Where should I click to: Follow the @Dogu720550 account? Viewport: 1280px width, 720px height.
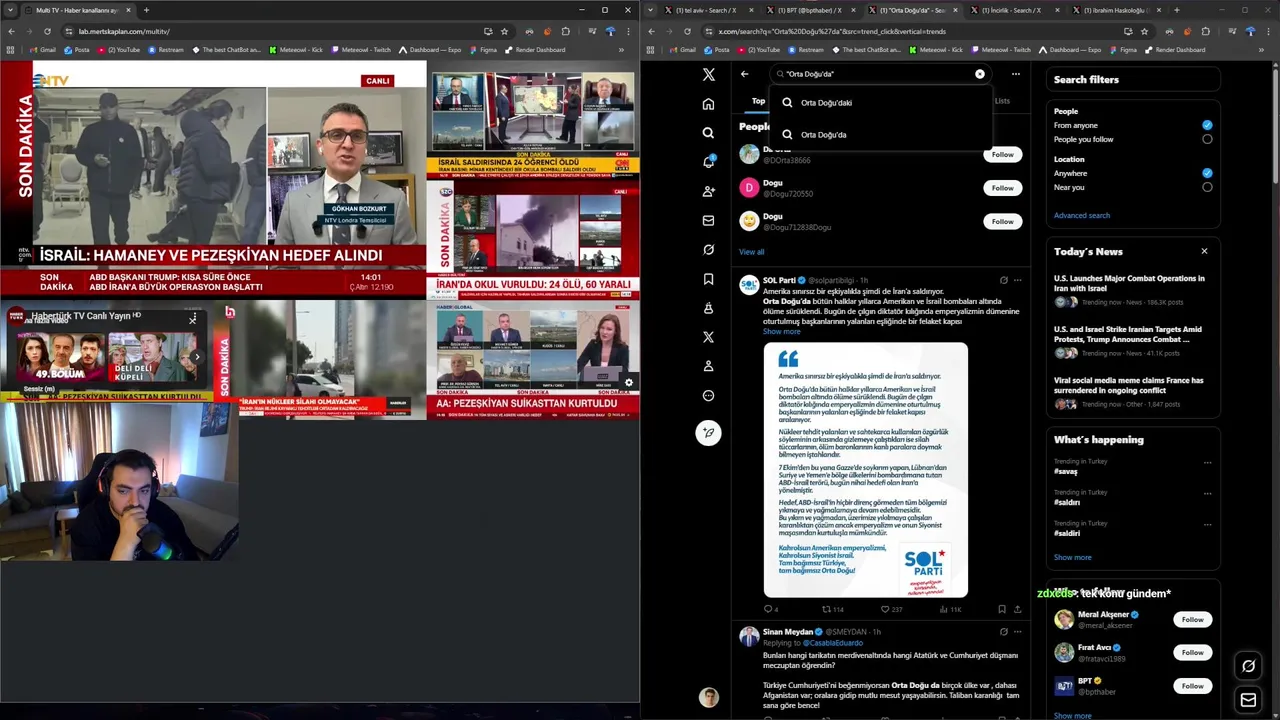(x=1002, y=188)
